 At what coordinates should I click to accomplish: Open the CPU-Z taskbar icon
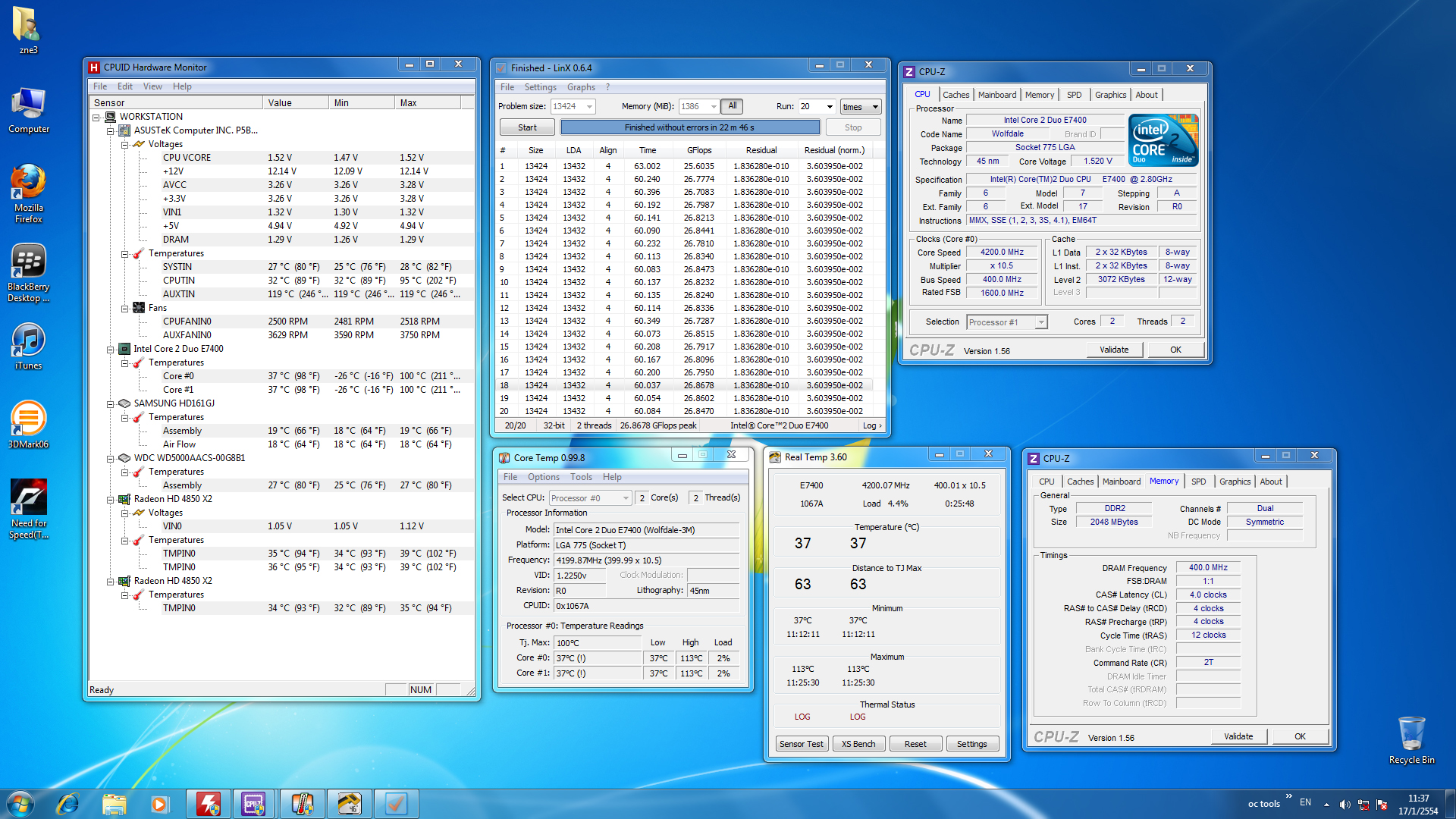click(253, 804)
